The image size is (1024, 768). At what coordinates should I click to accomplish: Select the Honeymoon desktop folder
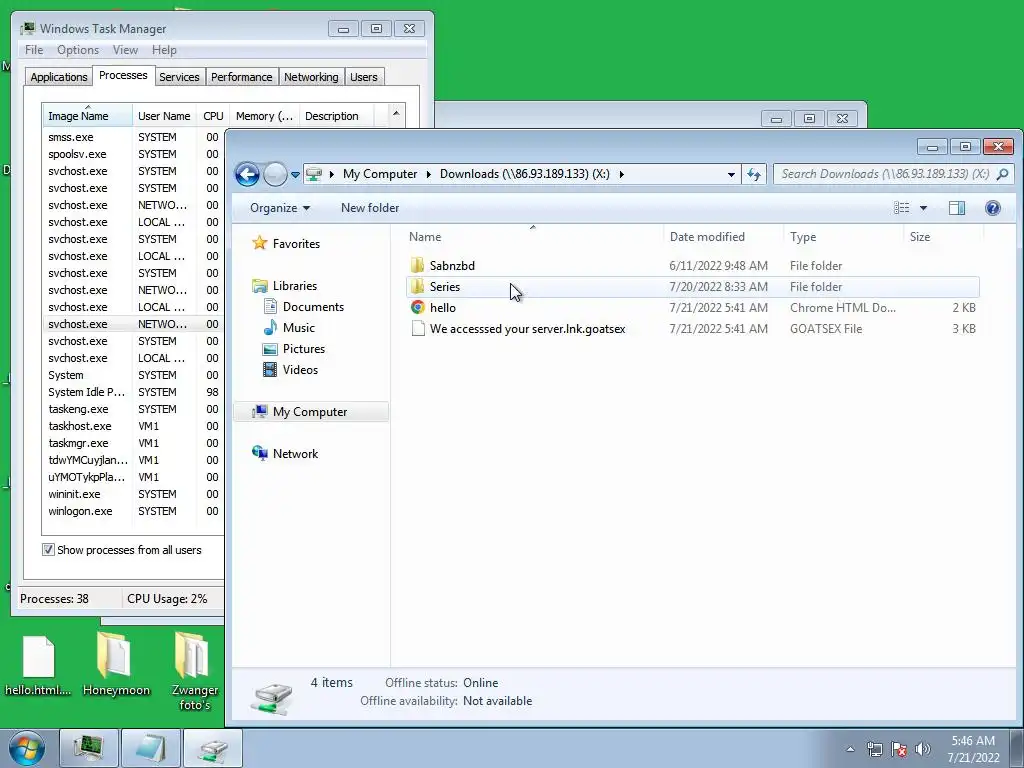(116, 664)
